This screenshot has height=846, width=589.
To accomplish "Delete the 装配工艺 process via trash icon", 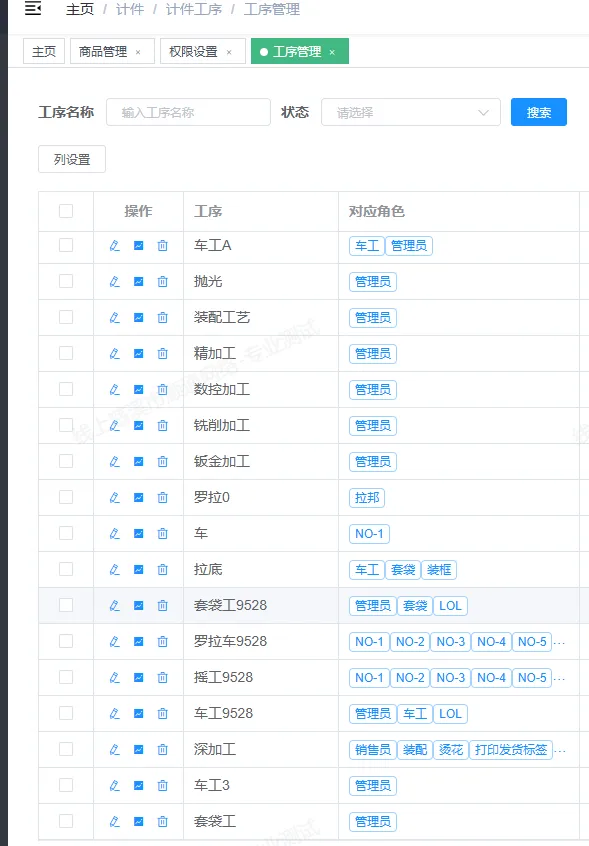I will coord(162,318).
